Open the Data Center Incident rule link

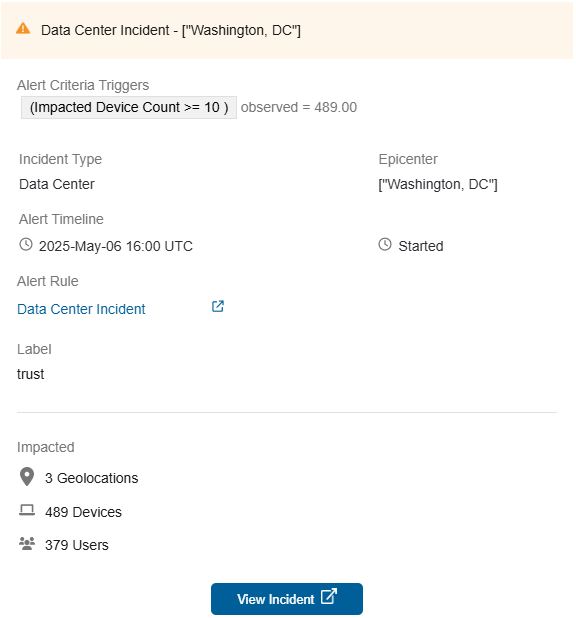81,309
